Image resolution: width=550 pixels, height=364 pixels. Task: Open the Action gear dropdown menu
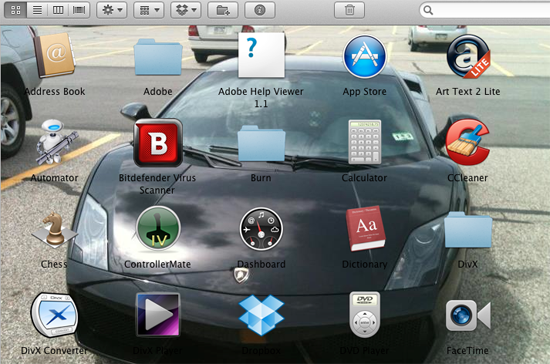click(112, 10)
